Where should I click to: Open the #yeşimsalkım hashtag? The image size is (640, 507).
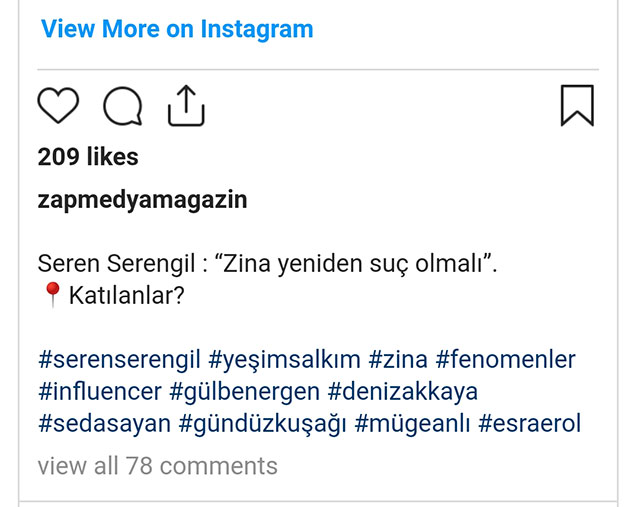click(x=284, y=359)
